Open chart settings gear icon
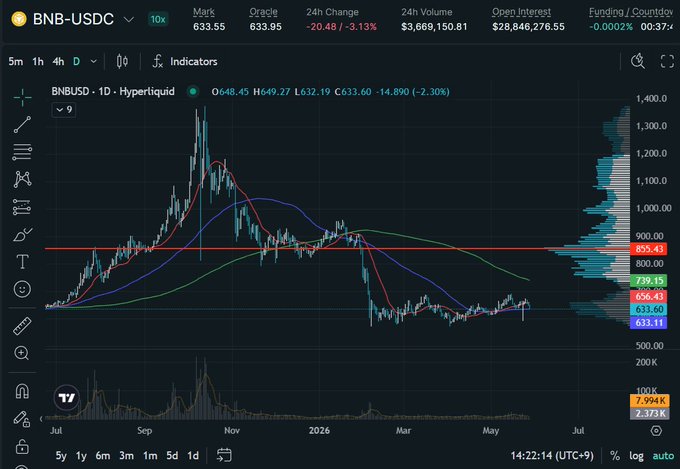This screenshot has height=469, width=680. click(656, 430)
